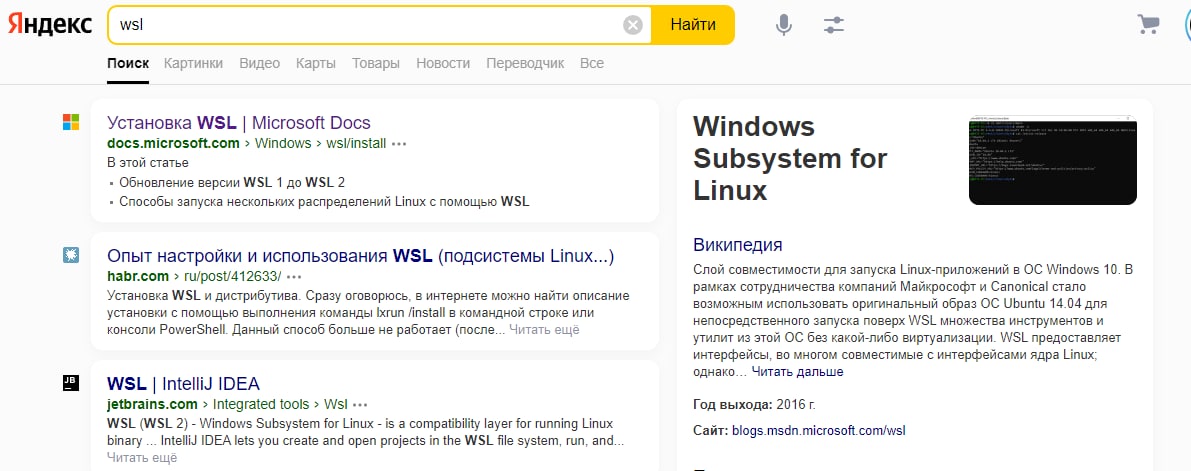Click the docs.microsoft.com domain link
The width and height of the screenshot is (1191, 471).
[x=173, y=144]
